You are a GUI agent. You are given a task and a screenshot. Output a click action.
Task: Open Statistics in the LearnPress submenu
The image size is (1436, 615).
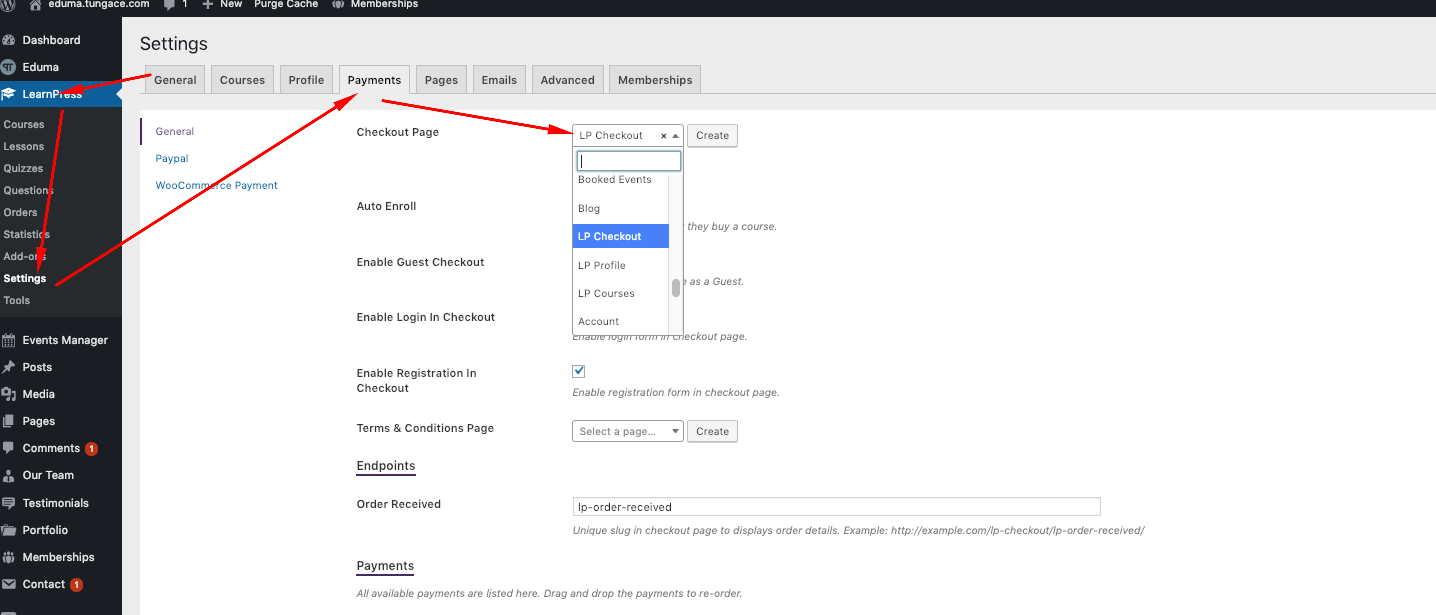coord(26,235)
